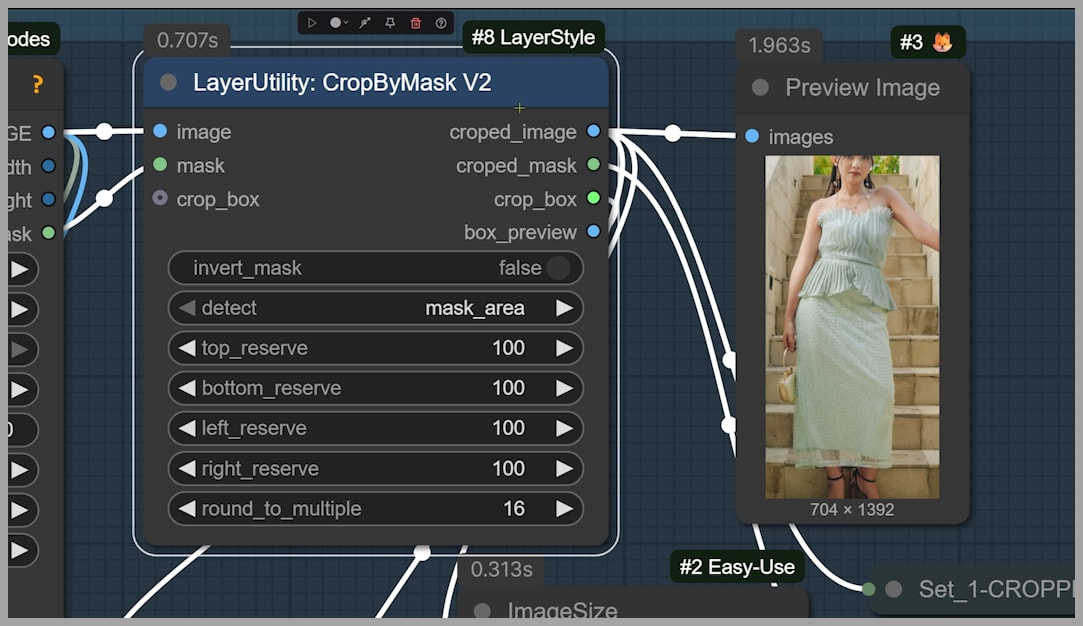Viewport: 1083px width, 626px height.
Task: Click the play/execute icon in node toolbar
Action: click(312, 23)
